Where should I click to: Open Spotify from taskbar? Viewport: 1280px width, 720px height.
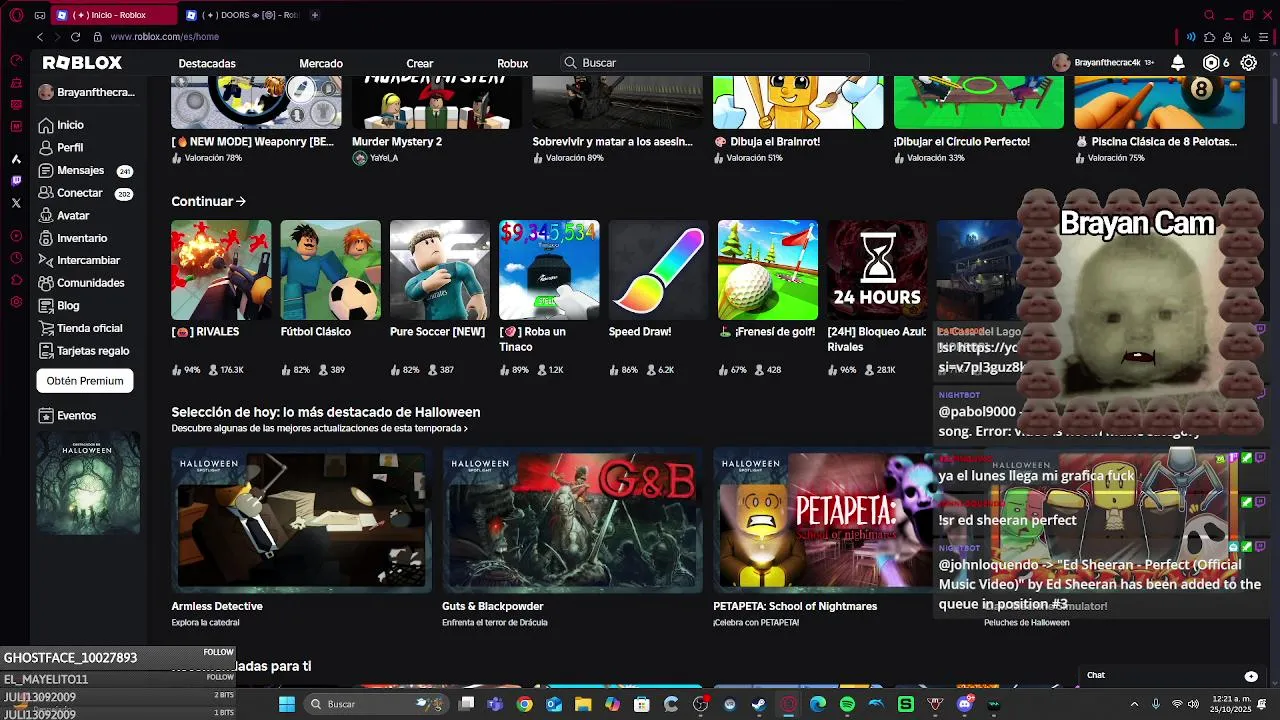coord(847,704)
